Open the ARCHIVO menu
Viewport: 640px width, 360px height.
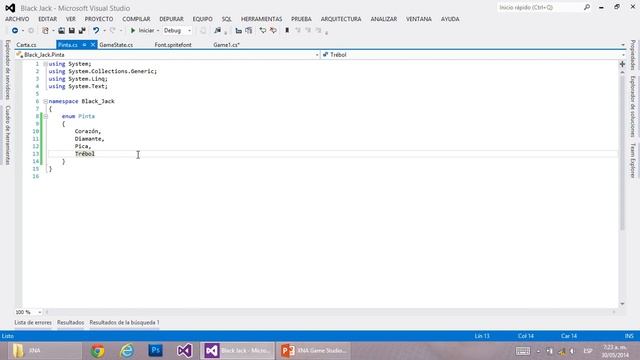coord(17,19)
